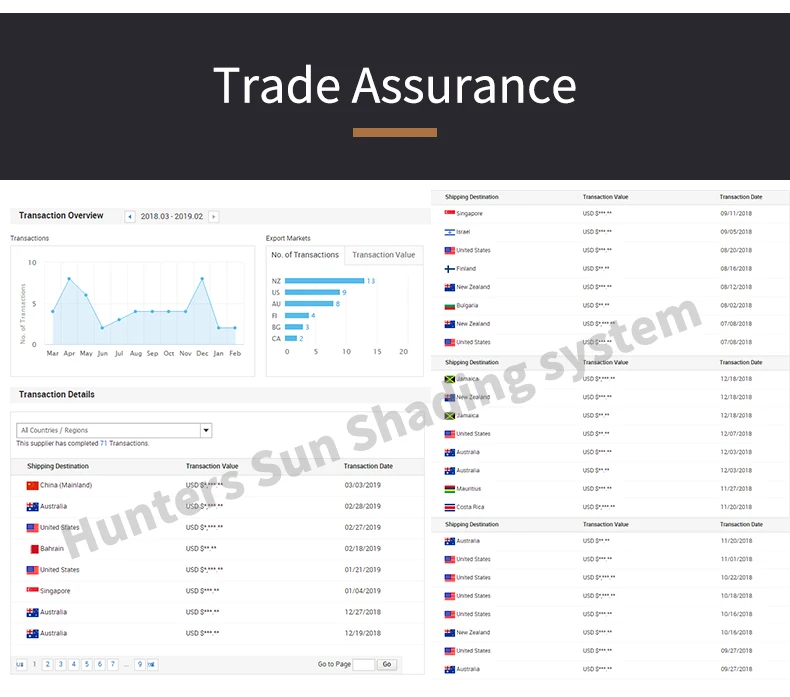Click the 11/27/2018 transaction date

coord(736,489)
